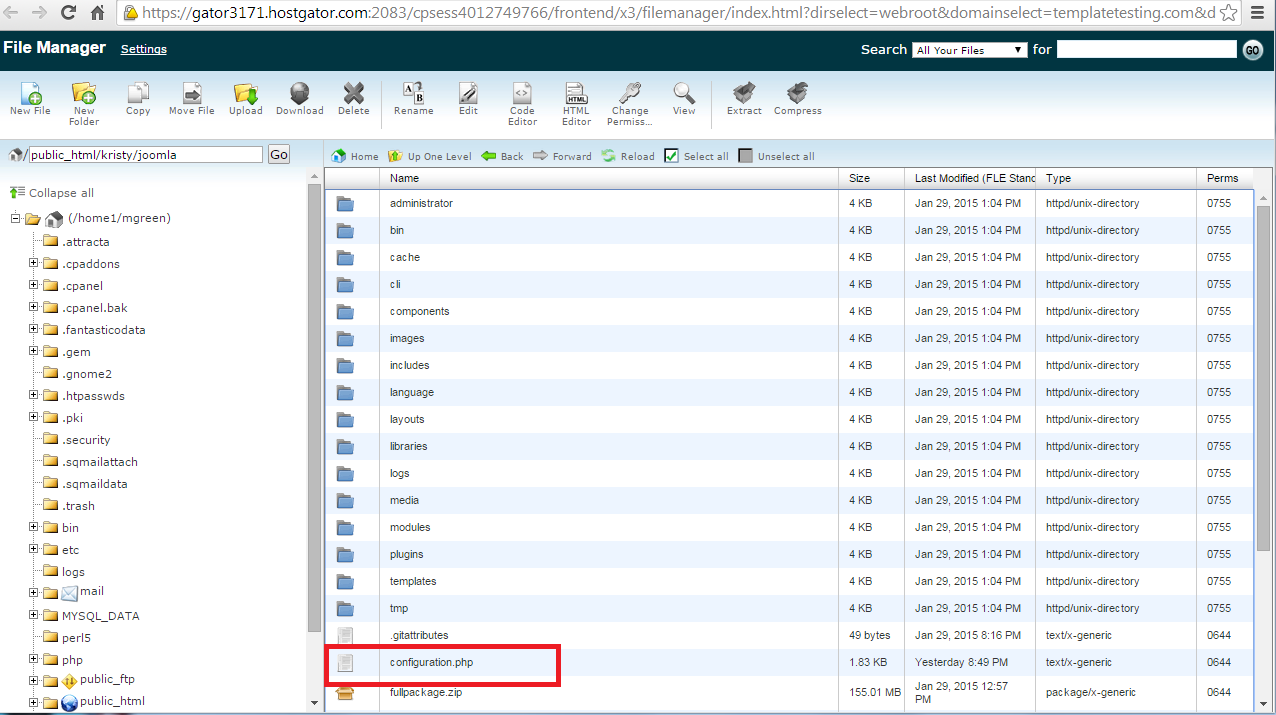Expand the public_html tree node

coord(33,702)
